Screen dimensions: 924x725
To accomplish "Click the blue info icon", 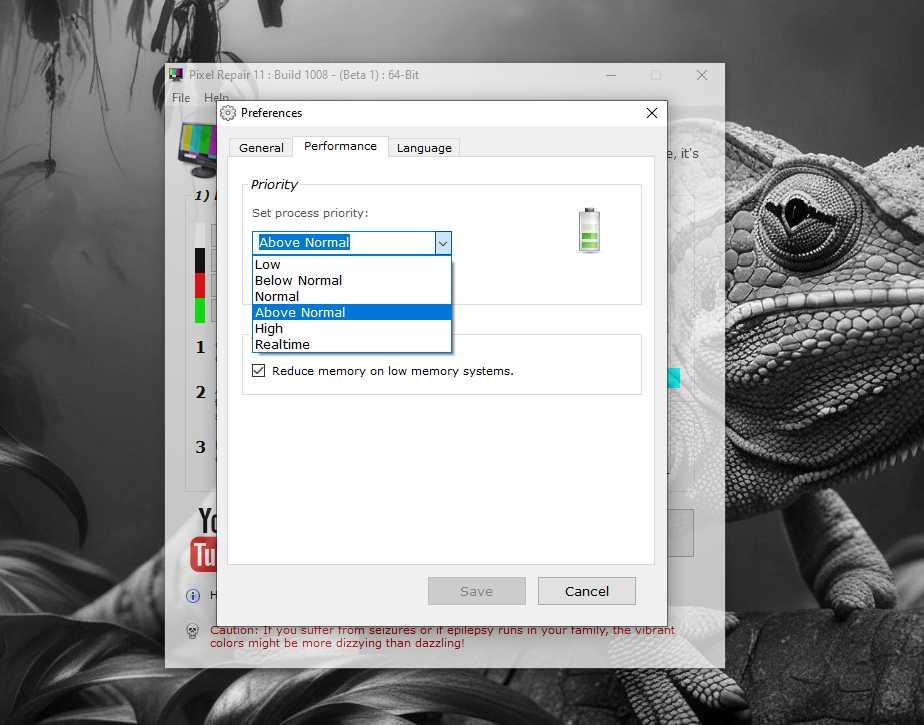I will tap(193, 596).
